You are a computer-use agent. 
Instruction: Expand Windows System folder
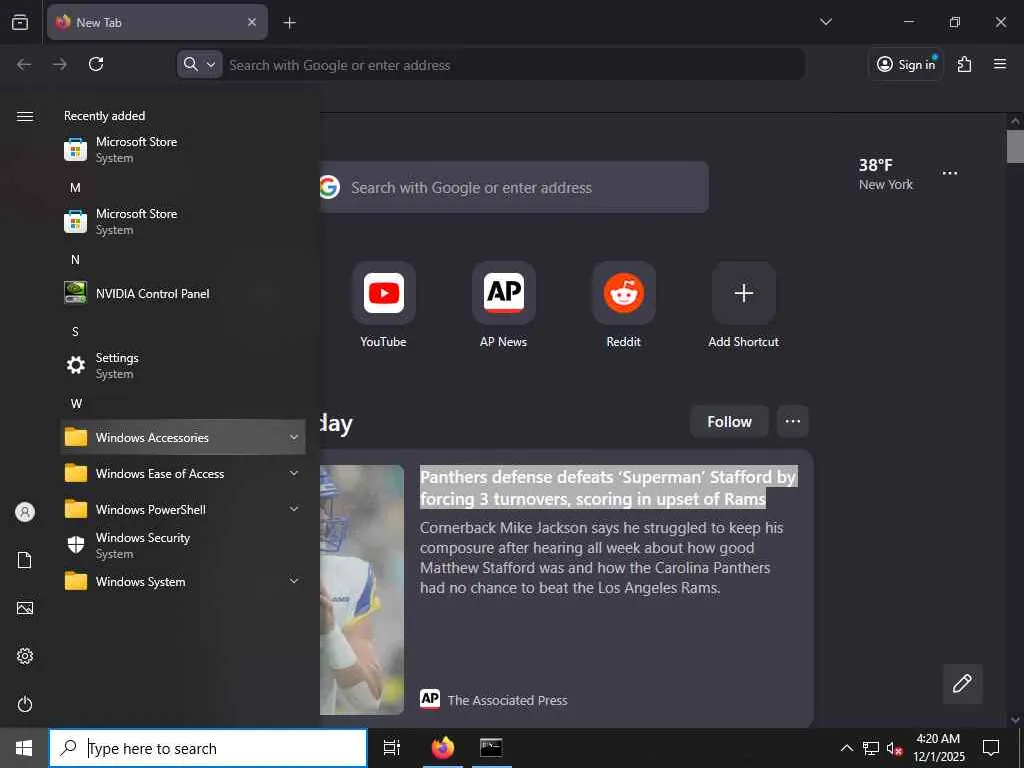coord(183,581)
